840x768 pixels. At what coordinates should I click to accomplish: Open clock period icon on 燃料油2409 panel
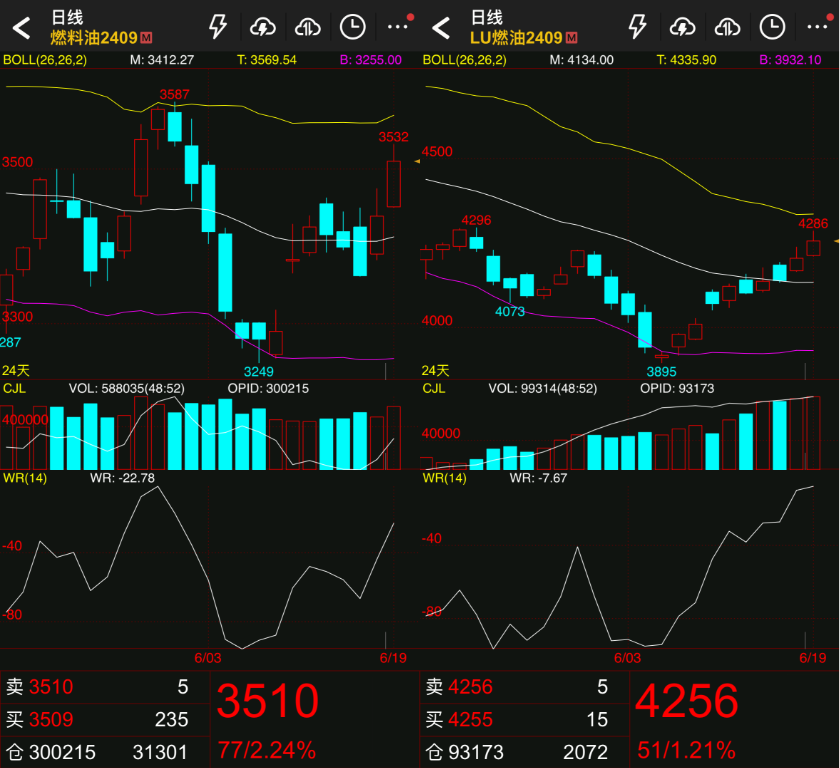(x=352, y=27)
